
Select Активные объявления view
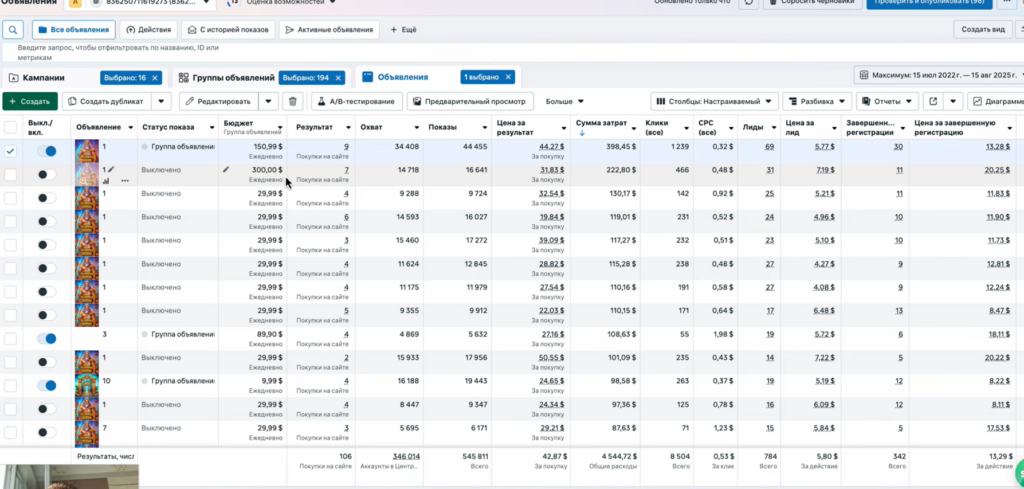329,29
